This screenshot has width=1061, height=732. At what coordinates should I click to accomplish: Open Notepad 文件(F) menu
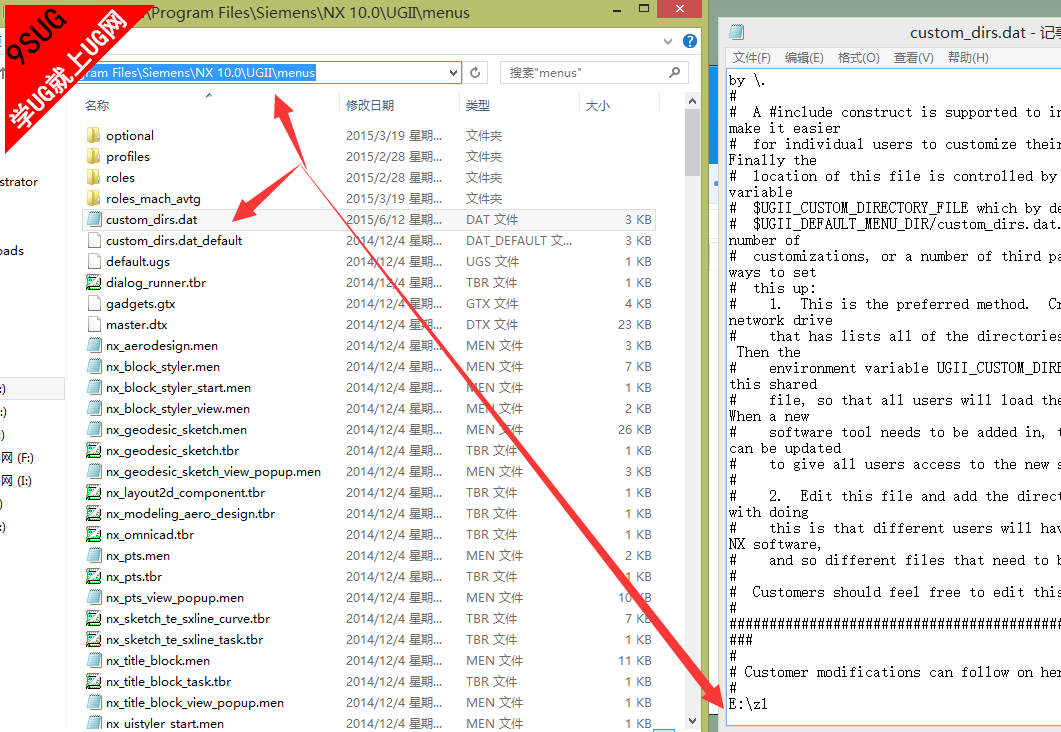click(x=752, y=58)
